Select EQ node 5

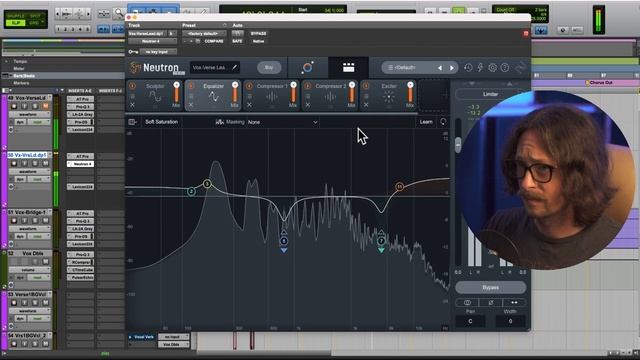click(x=284, y=241)
